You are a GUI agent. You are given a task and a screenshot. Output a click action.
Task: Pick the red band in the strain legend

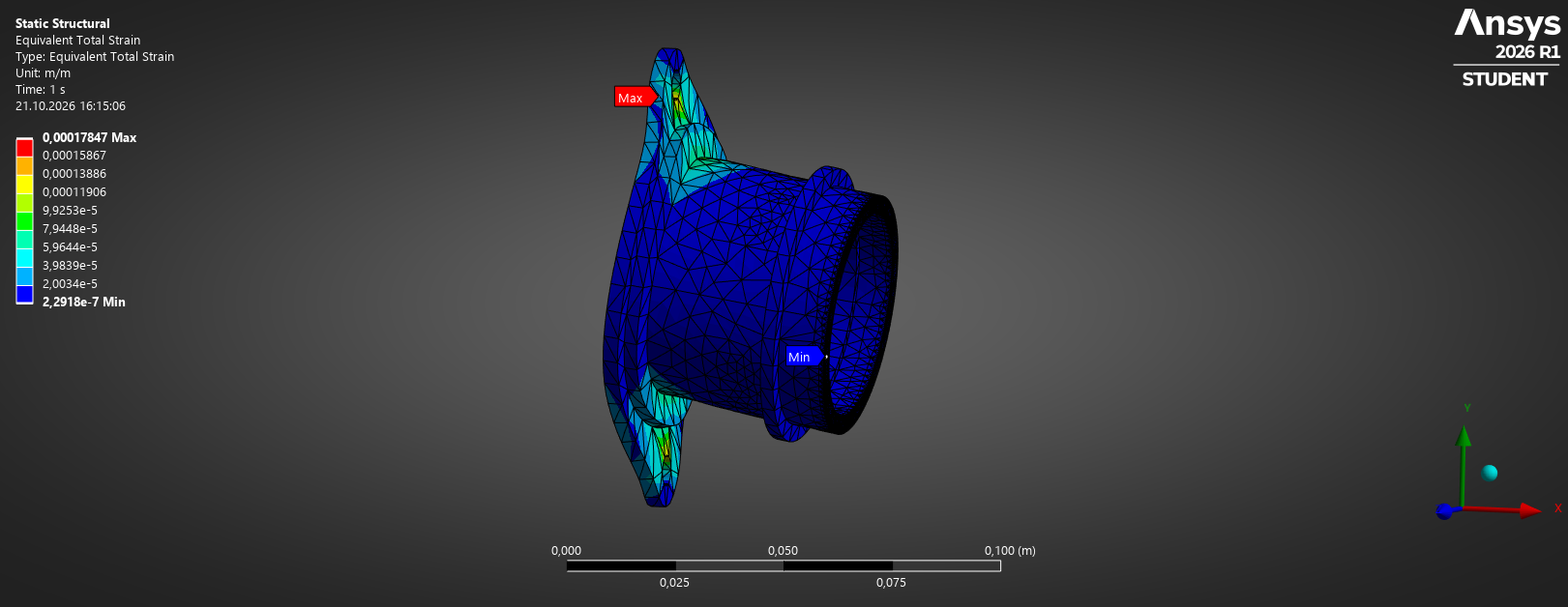[x=24, y=148]
